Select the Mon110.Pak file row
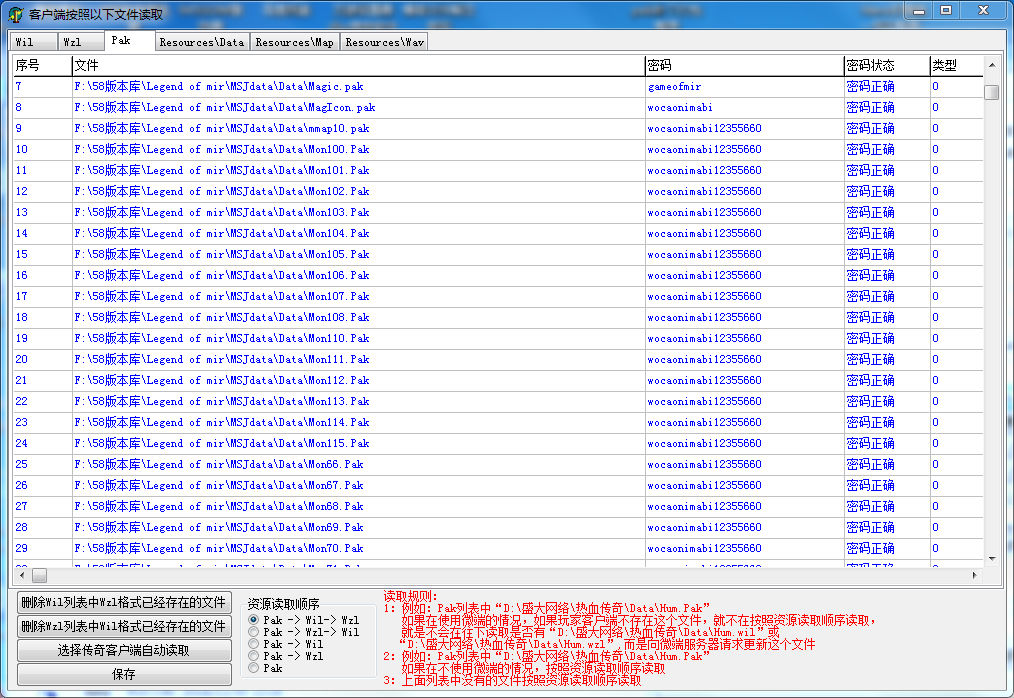The height and width of the screenshot is (698, 1014). (498, 338)
